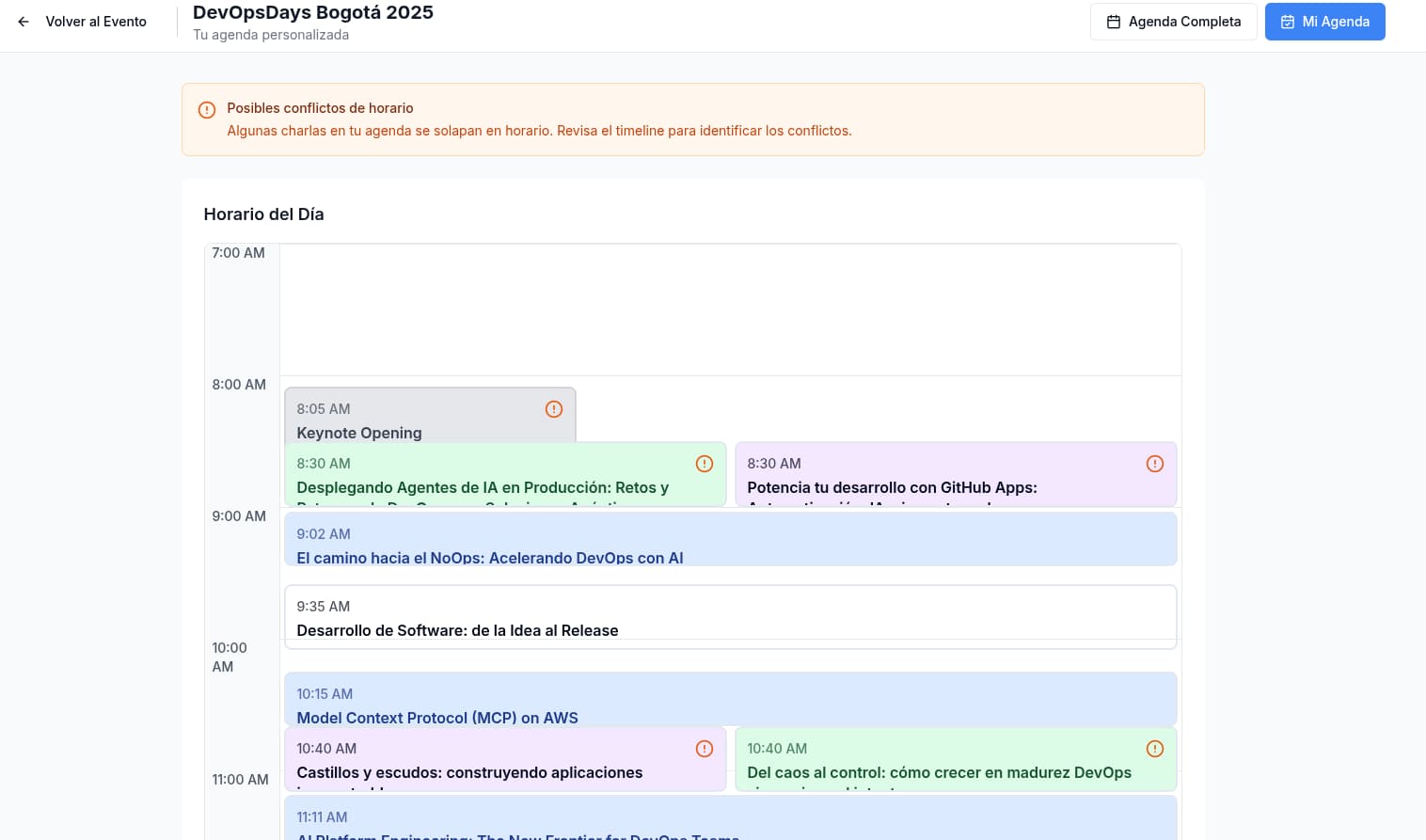Click the warning icon on Del caos al control card
Image resolution: width=1426 pixels, height=840 pixels.
tap(1155, 749)
